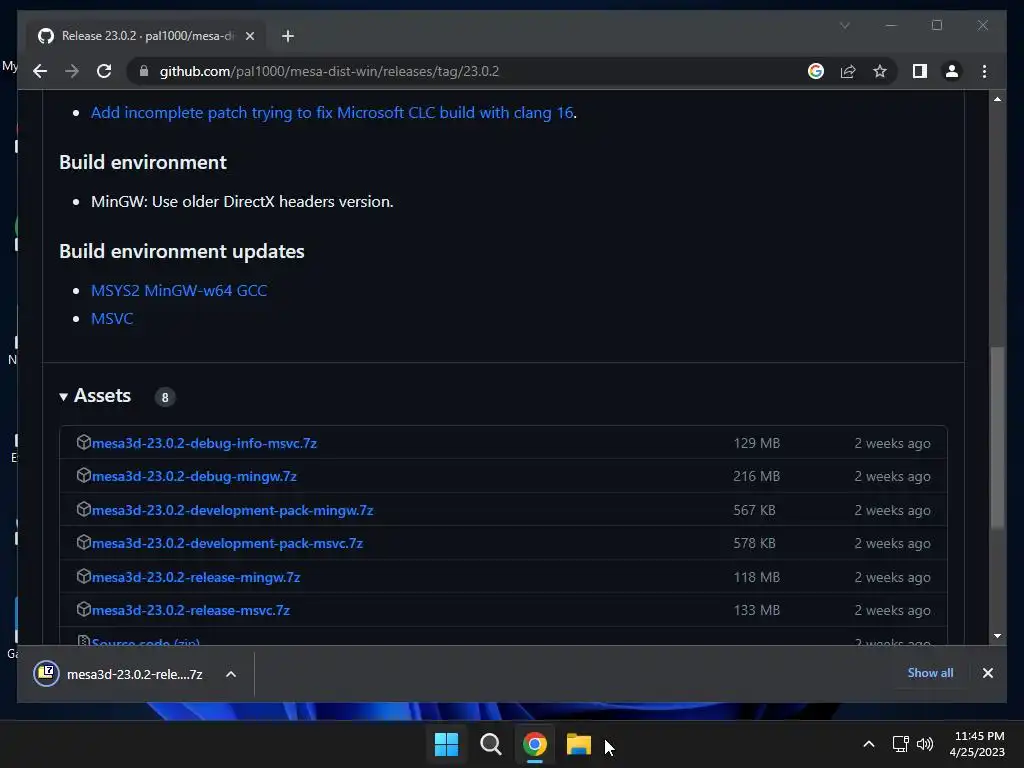Click the 567 KB size value

pyautogui.click(x=754, y=511)
